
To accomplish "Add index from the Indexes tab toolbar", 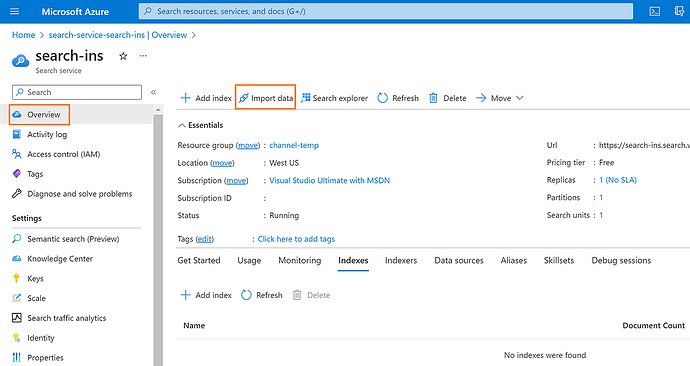I will point(206,295).
